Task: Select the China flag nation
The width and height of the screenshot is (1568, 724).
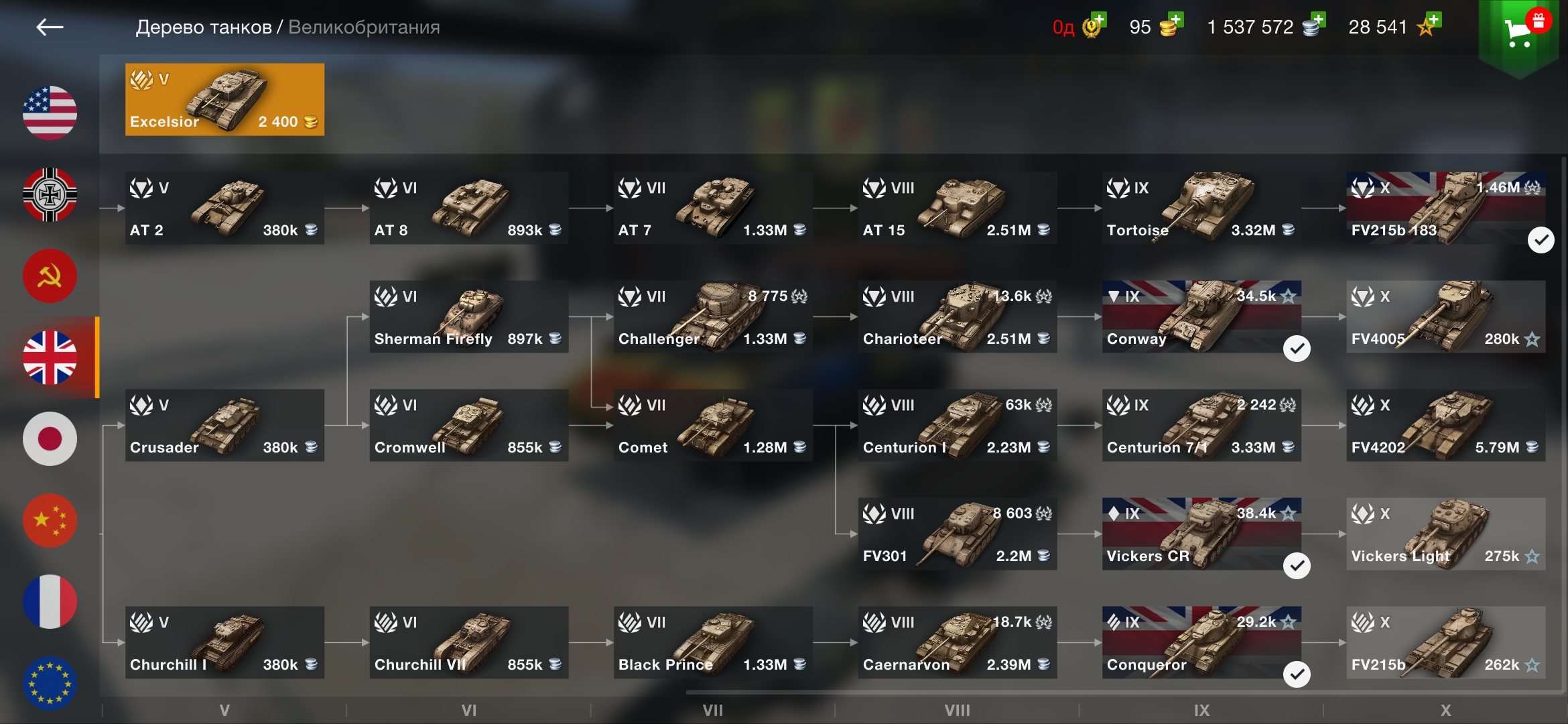Action: [x=50, y=520]
